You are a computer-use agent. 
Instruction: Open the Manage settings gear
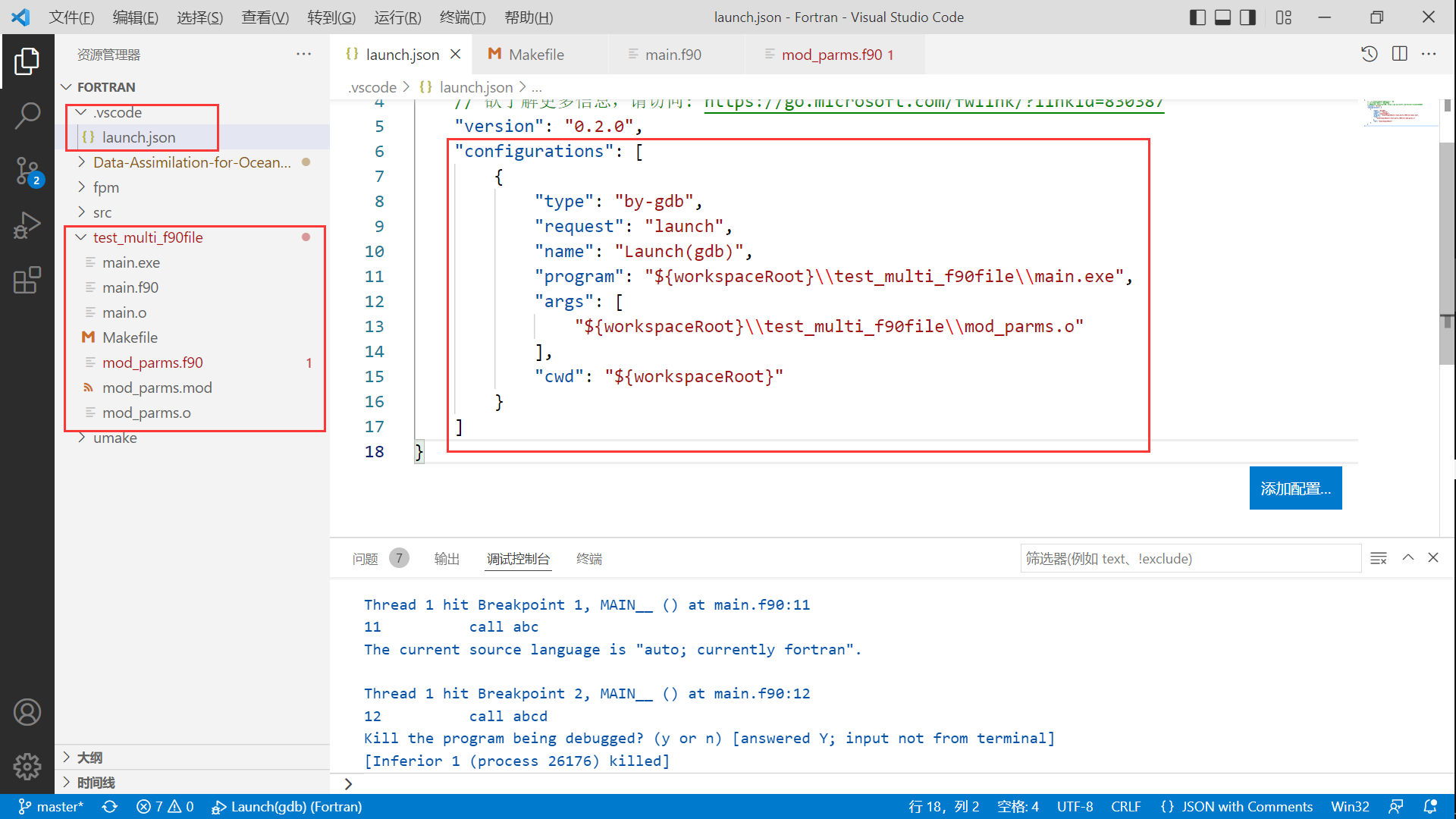(x=27, y=767)
